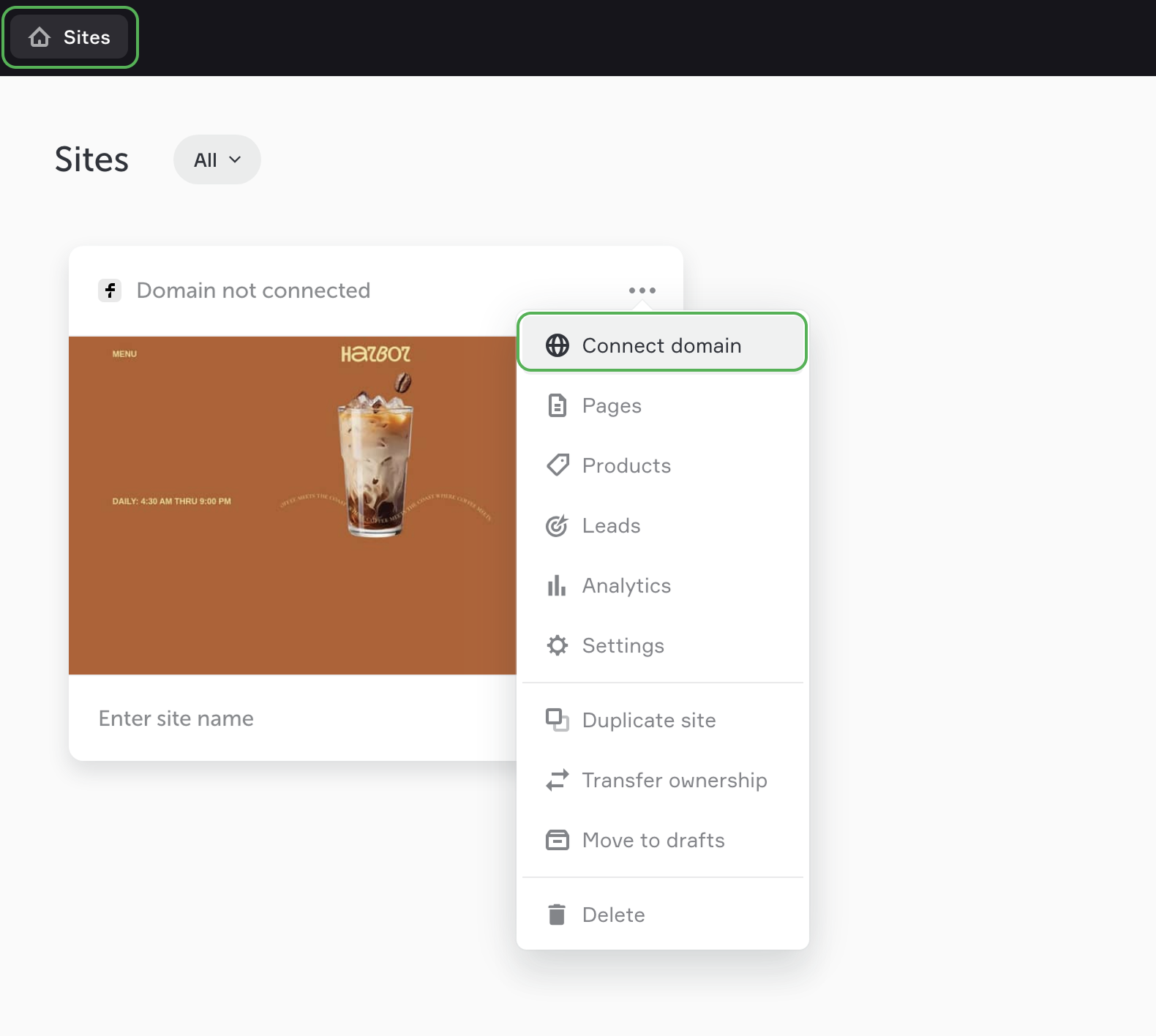Click the Settings gear icon
Screen dimensions: 1156x1036
(558, 645)
